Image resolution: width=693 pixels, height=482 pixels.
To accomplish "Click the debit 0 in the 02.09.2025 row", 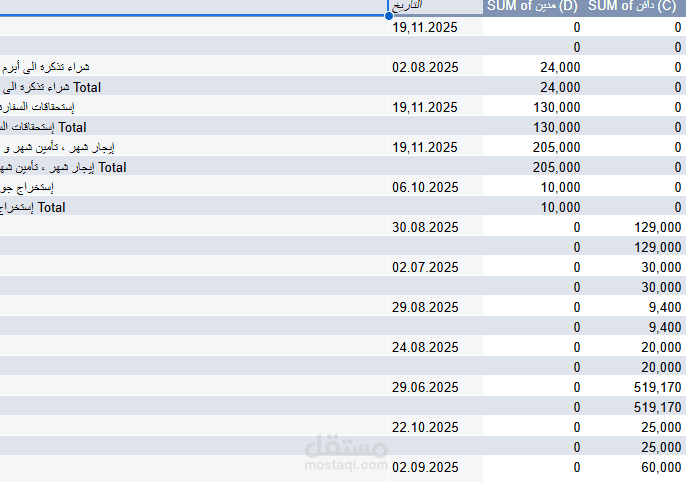I will click(x=577, y=467).
